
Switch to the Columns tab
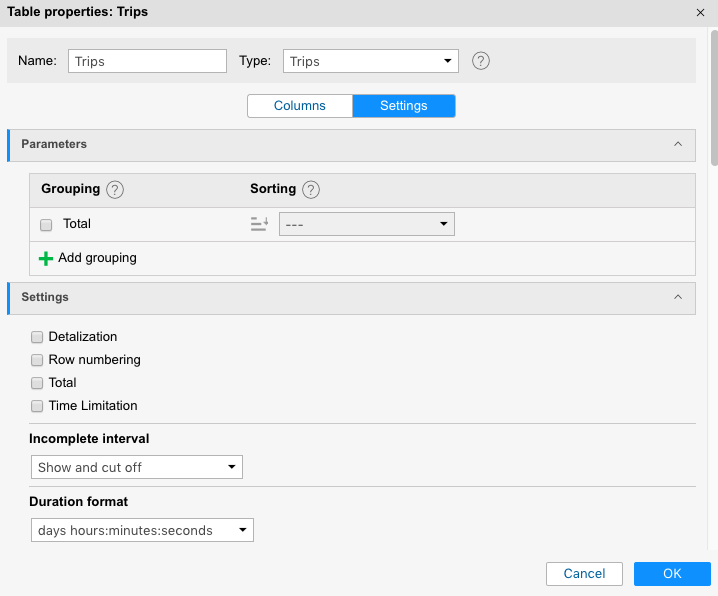[300, 106]
